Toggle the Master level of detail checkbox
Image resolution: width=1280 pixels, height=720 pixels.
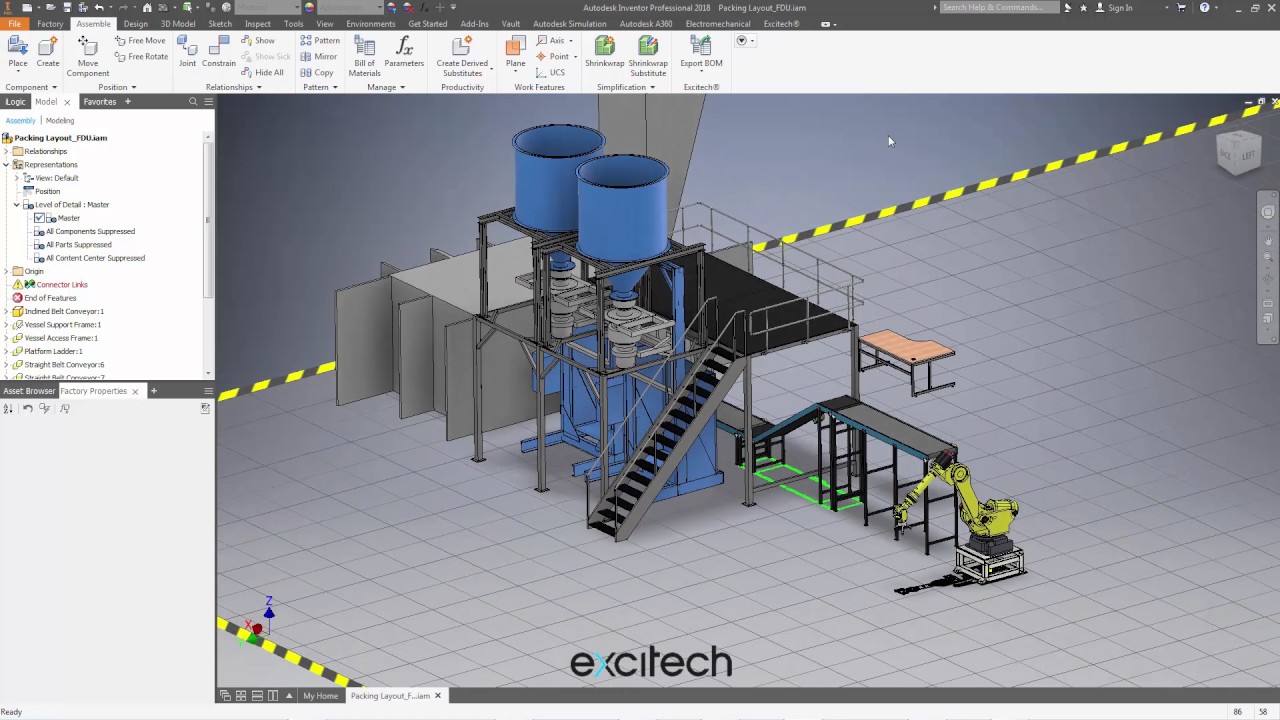39,218
